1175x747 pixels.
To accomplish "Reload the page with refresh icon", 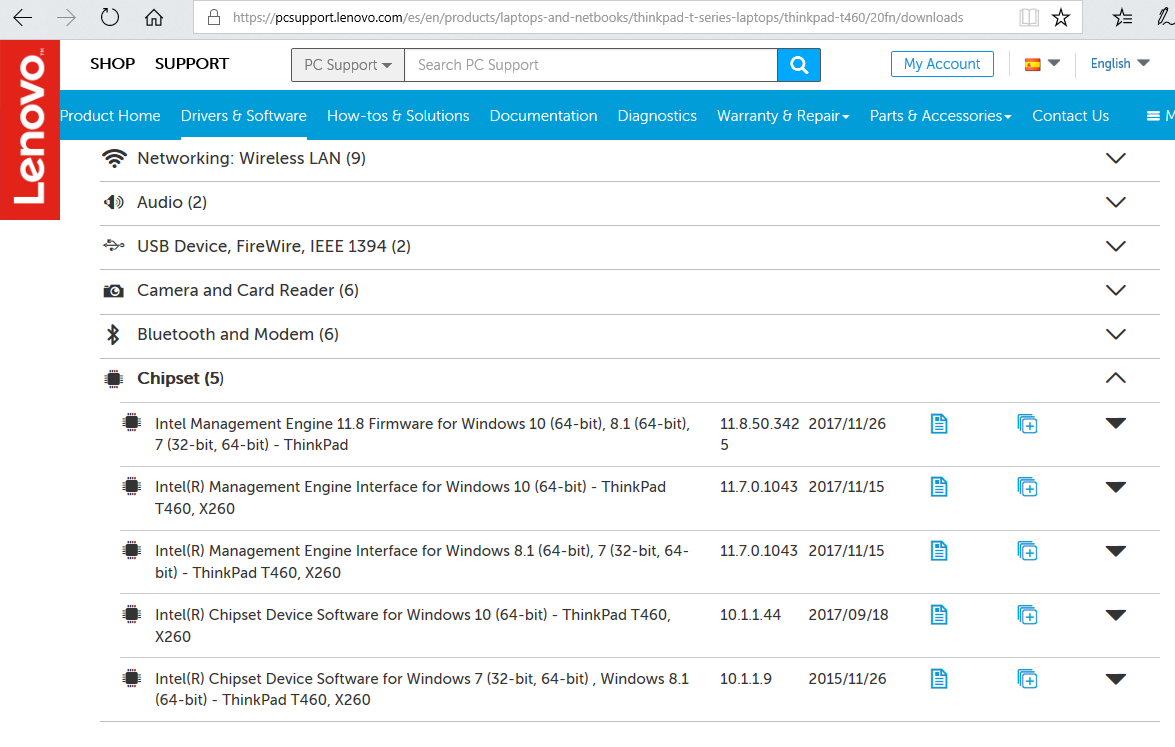I will point(109,17).
